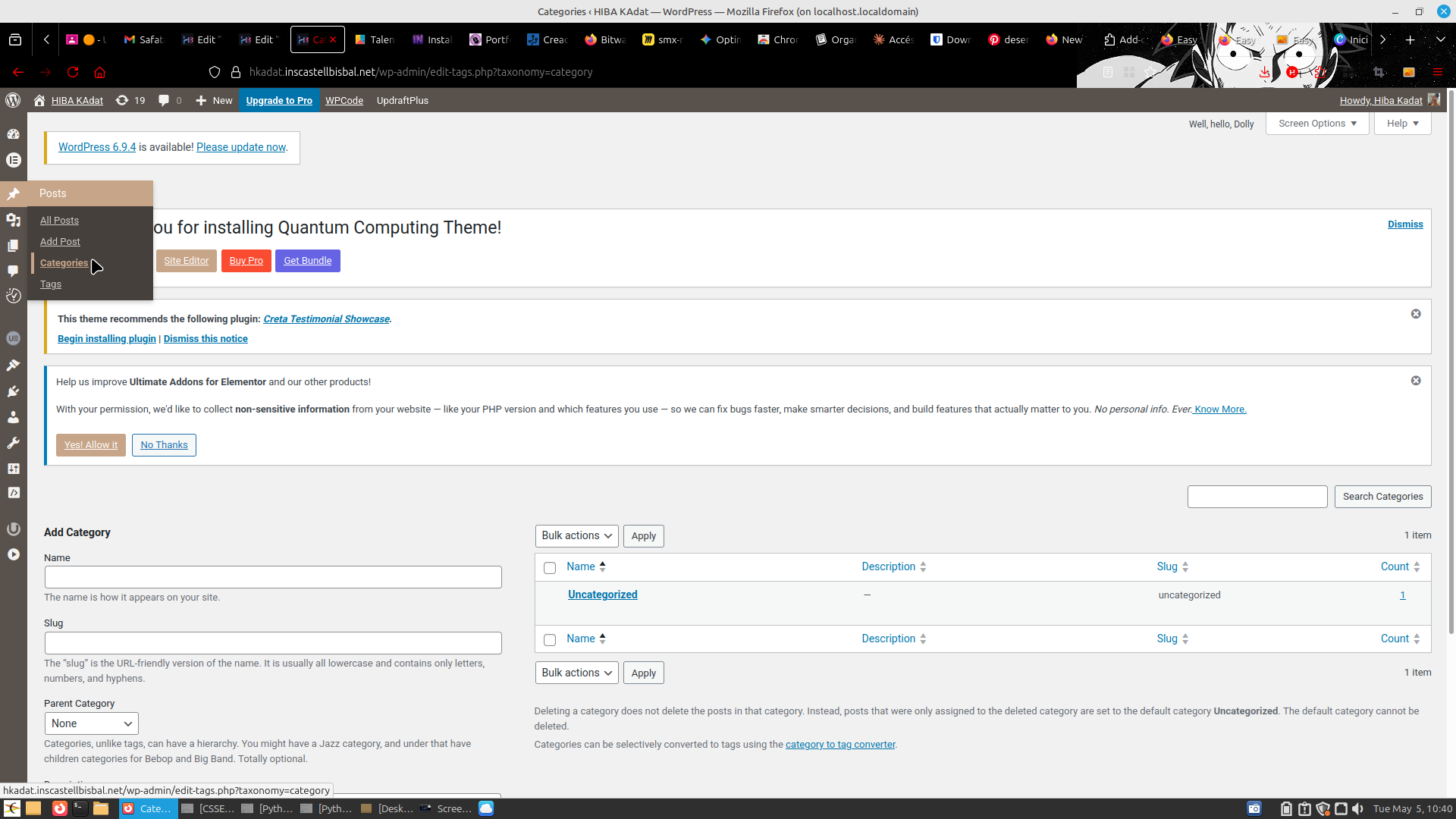
Task: Click New in the admin bar
Action: pyautogui.click(x=214, y=100)
